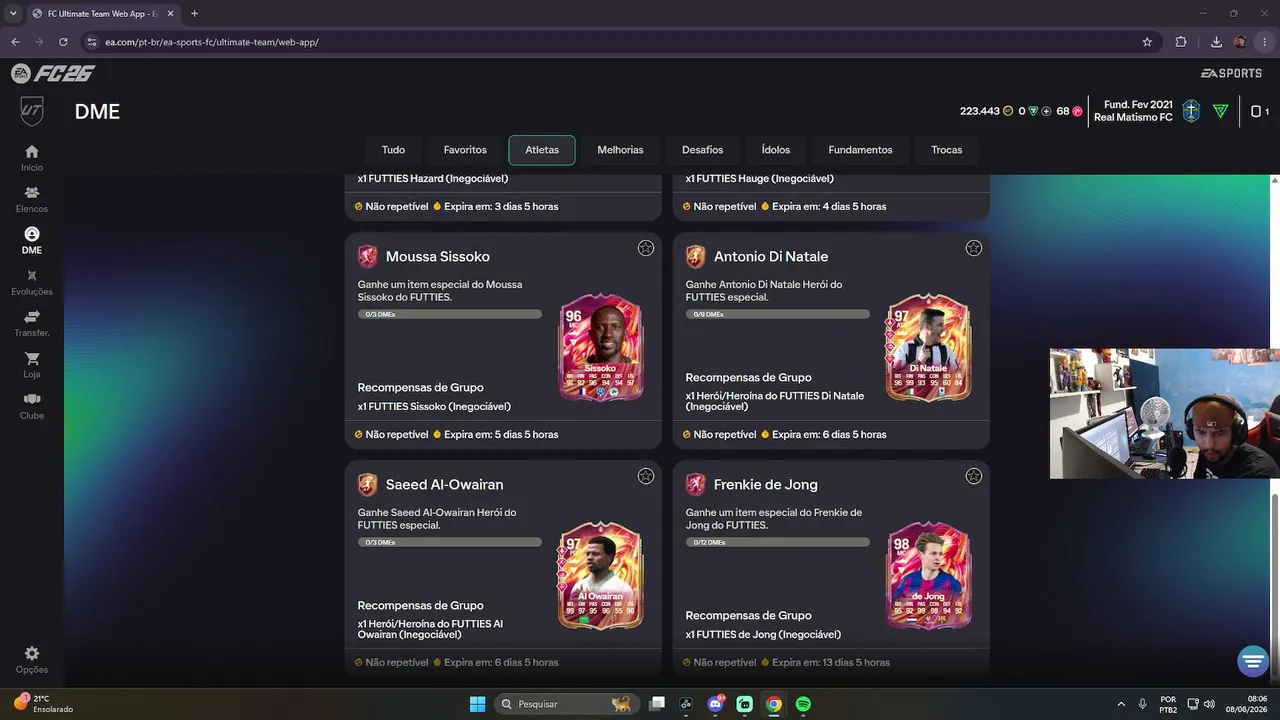Click the 'x1 FUTTIES Hazard (Inegociável)' reward text
This screenshot has height=720, width=1280.
[433, 179]
